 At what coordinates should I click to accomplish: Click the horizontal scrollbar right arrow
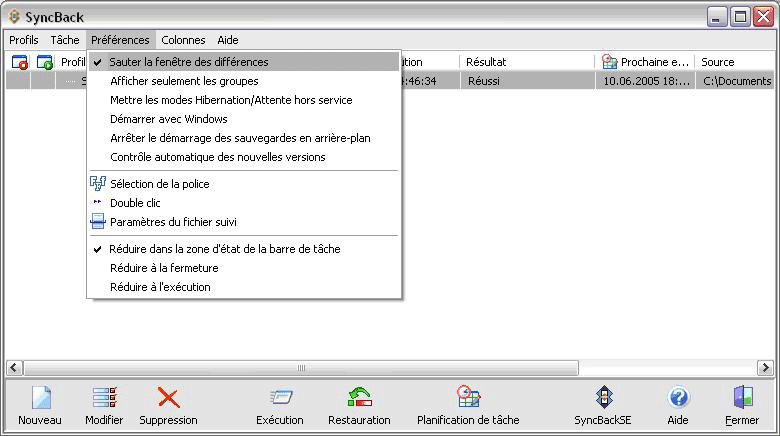click(x=770, y=367)
